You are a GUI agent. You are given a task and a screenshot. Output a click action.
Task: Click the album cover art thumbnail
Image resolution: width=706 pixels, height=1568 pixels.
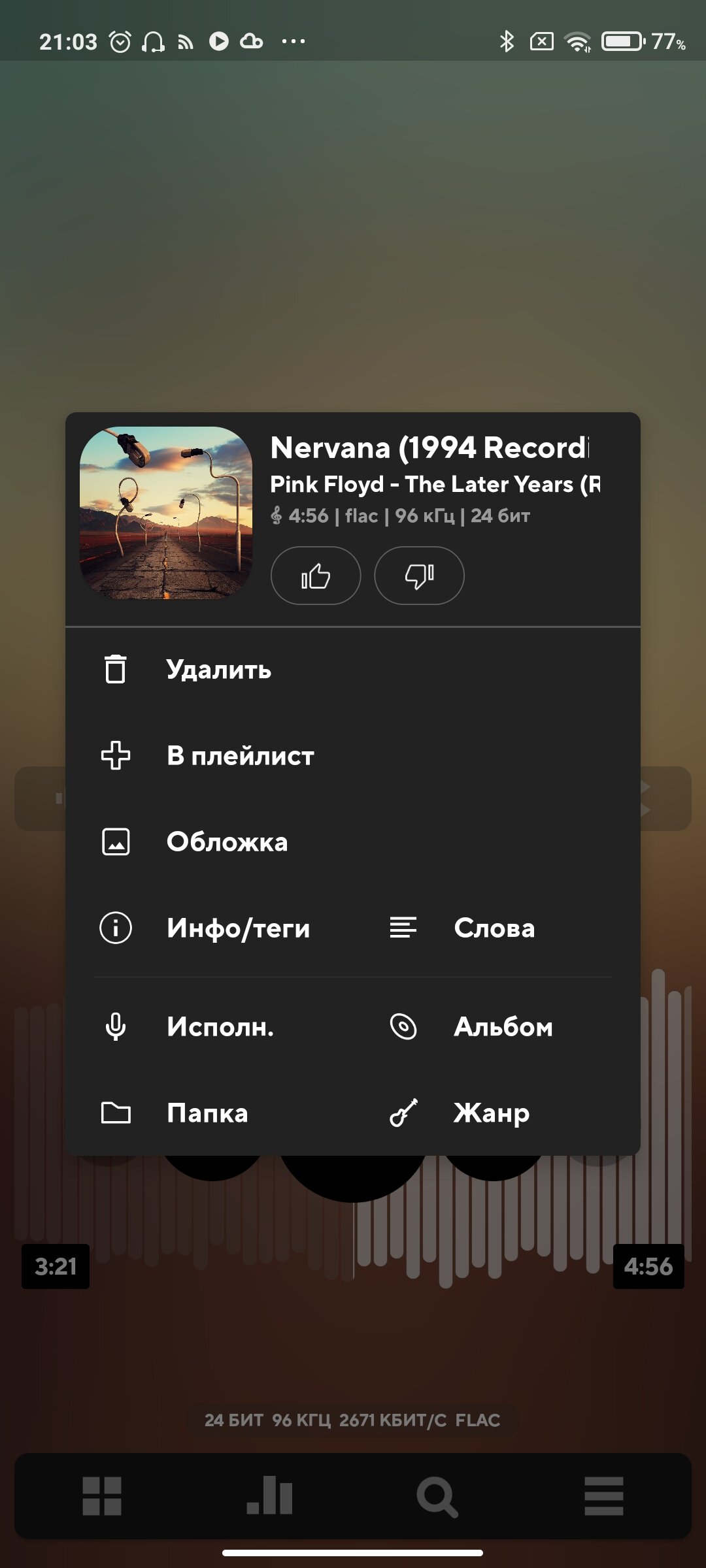coord(166,513)
